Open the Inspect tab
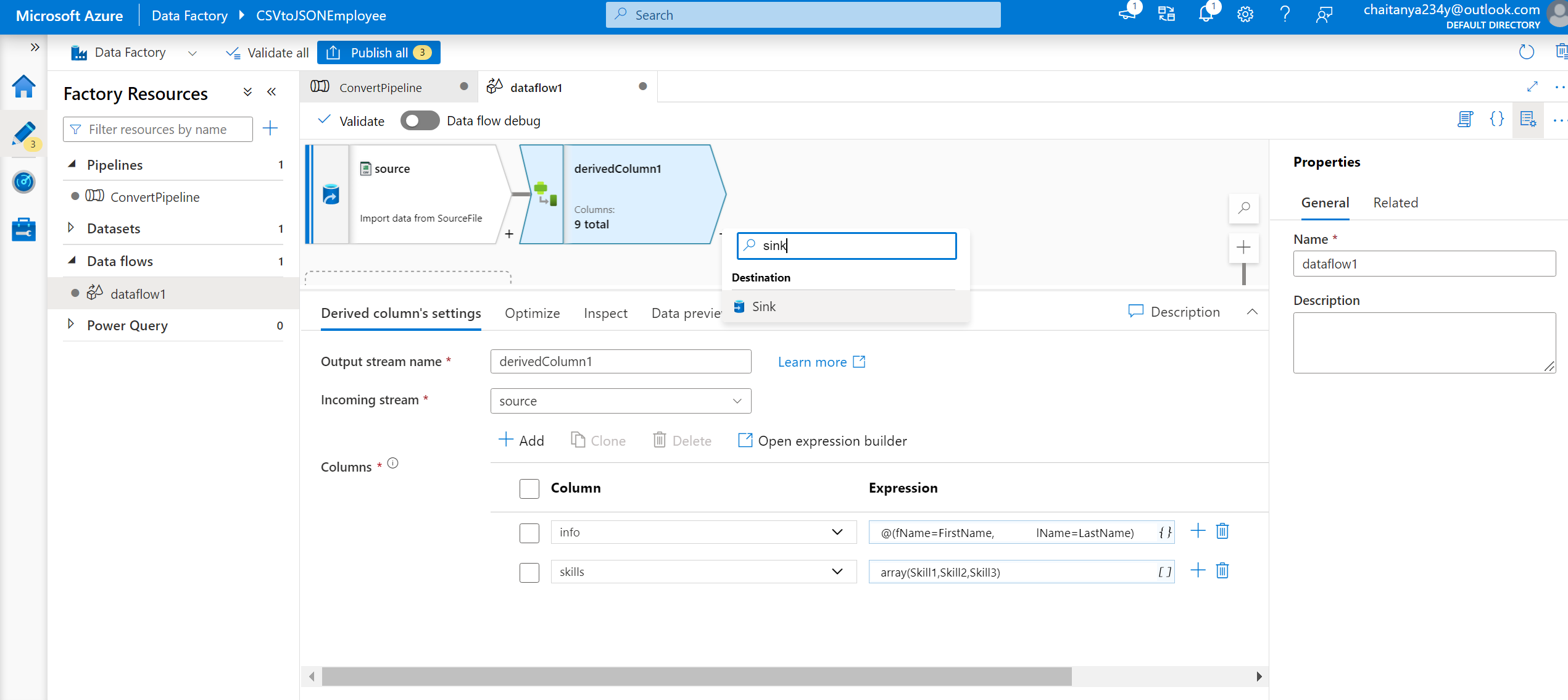Image resolution: width=1568 pixels, height=700 pixels. [605, 313]
